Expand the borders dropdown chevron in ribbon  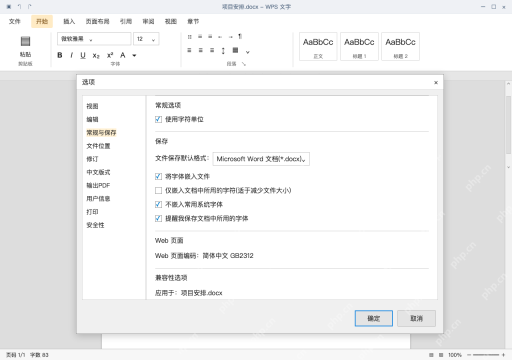coord(247,52)
